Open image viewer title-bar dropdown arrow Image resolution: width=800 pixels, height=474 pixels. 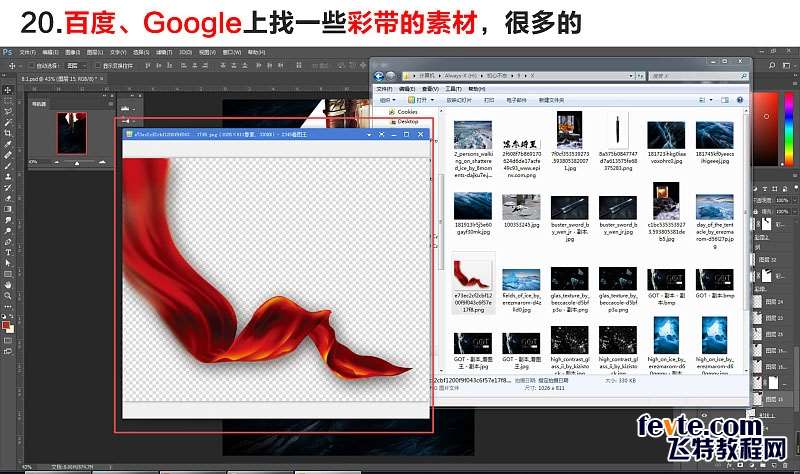coord(369,135)
